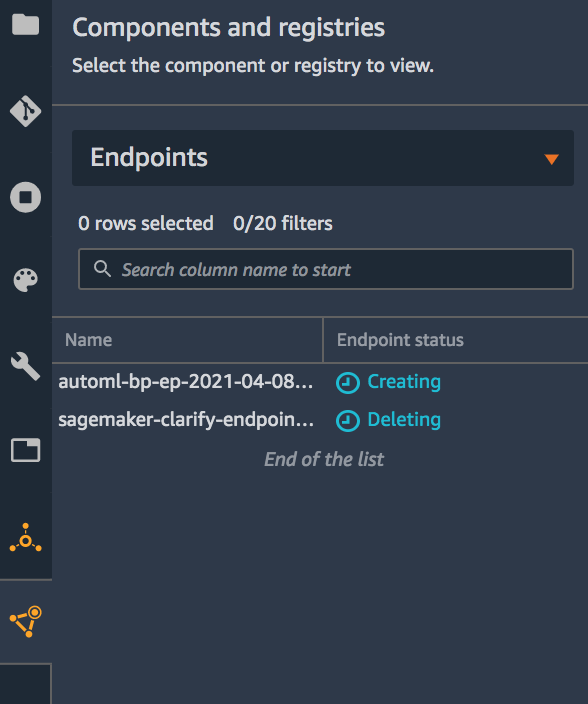The image size is (588, 704).
Task: Expand the Endpoints component dropdown
Action: [x=323, y=158]
